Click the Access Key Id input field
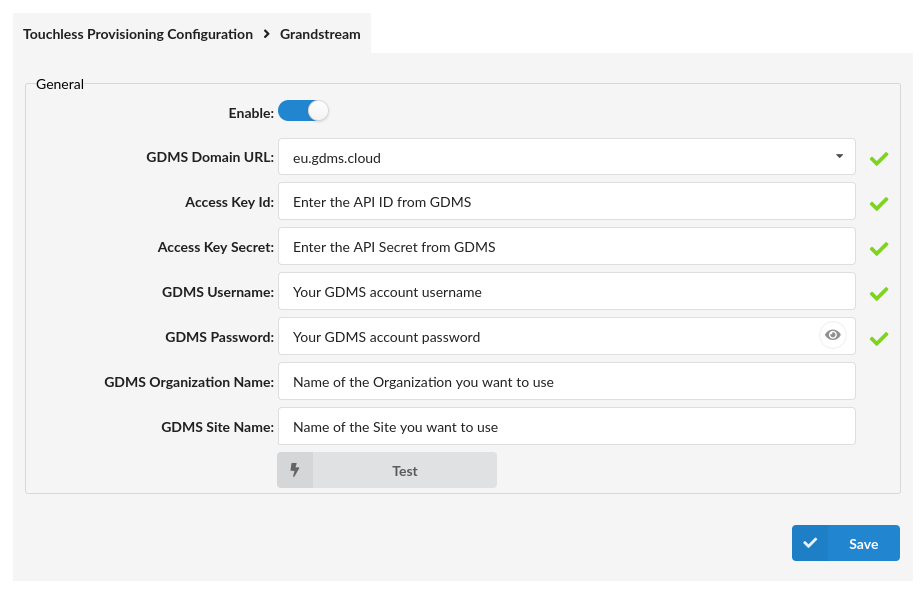The image size is (924, 598). pos(566,201)
